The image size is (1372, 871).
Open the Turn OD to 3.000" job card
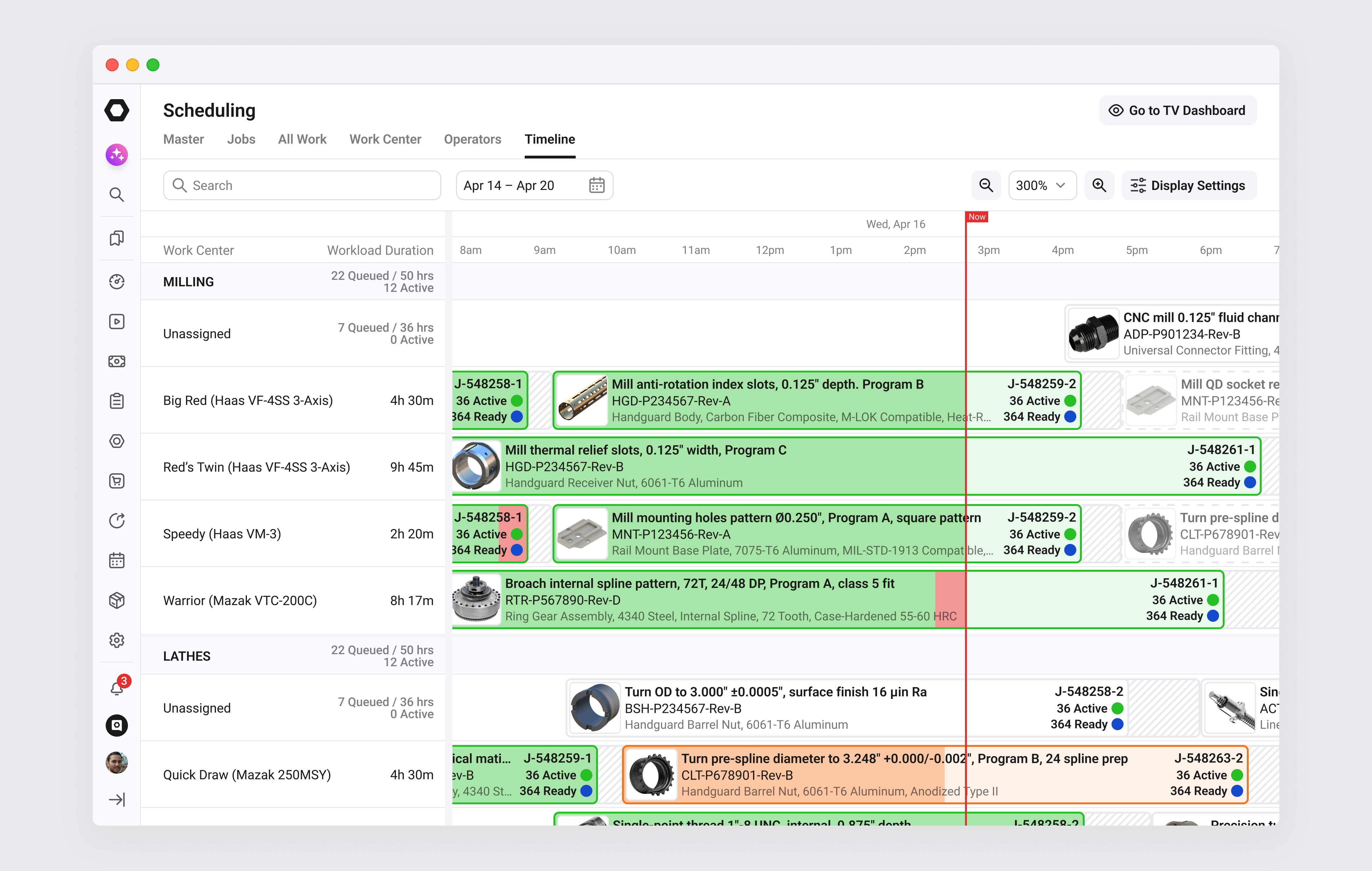coord(847,708)
